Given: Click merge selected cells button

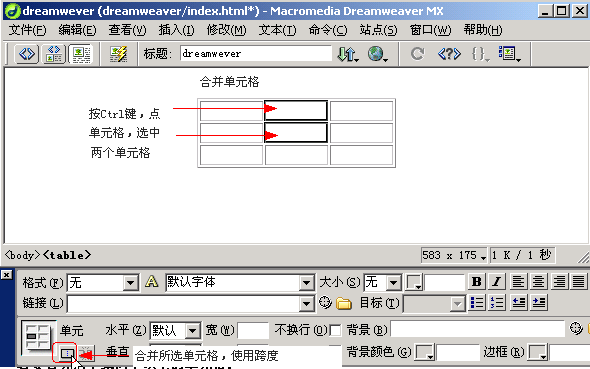Looking at the screenshot, I should [67, 354].
